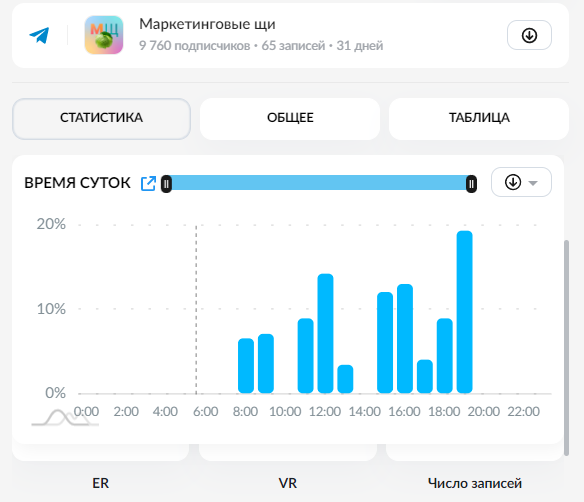
Task: Grab the left time range slider handle
Action: pos(166,184)
